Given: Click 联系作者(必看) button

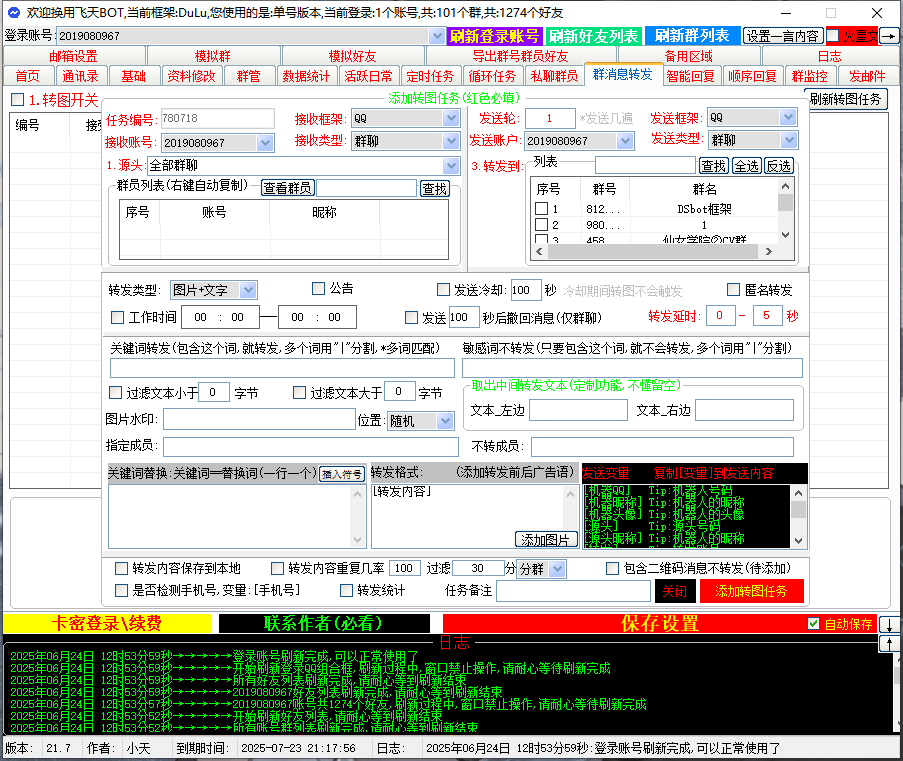Looking at the screenshot, I should coord(324,623).
